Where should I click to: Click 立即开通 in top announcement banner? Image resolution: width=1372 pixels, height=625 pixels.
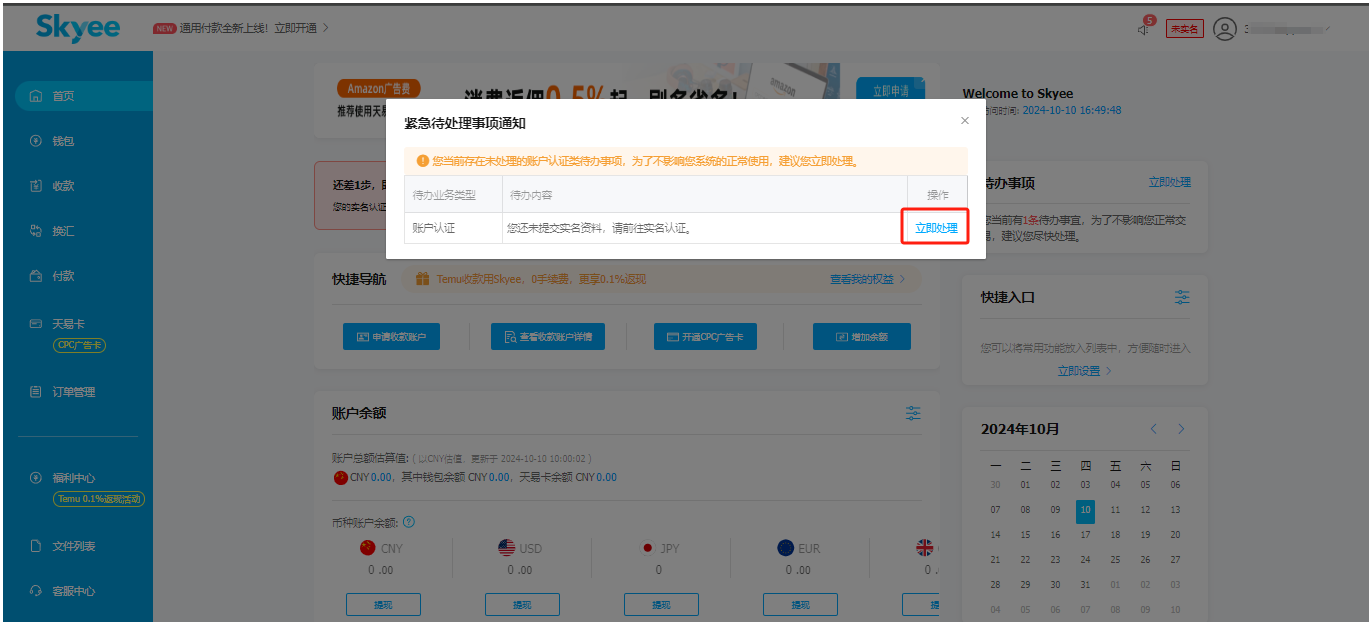[295, 28]
